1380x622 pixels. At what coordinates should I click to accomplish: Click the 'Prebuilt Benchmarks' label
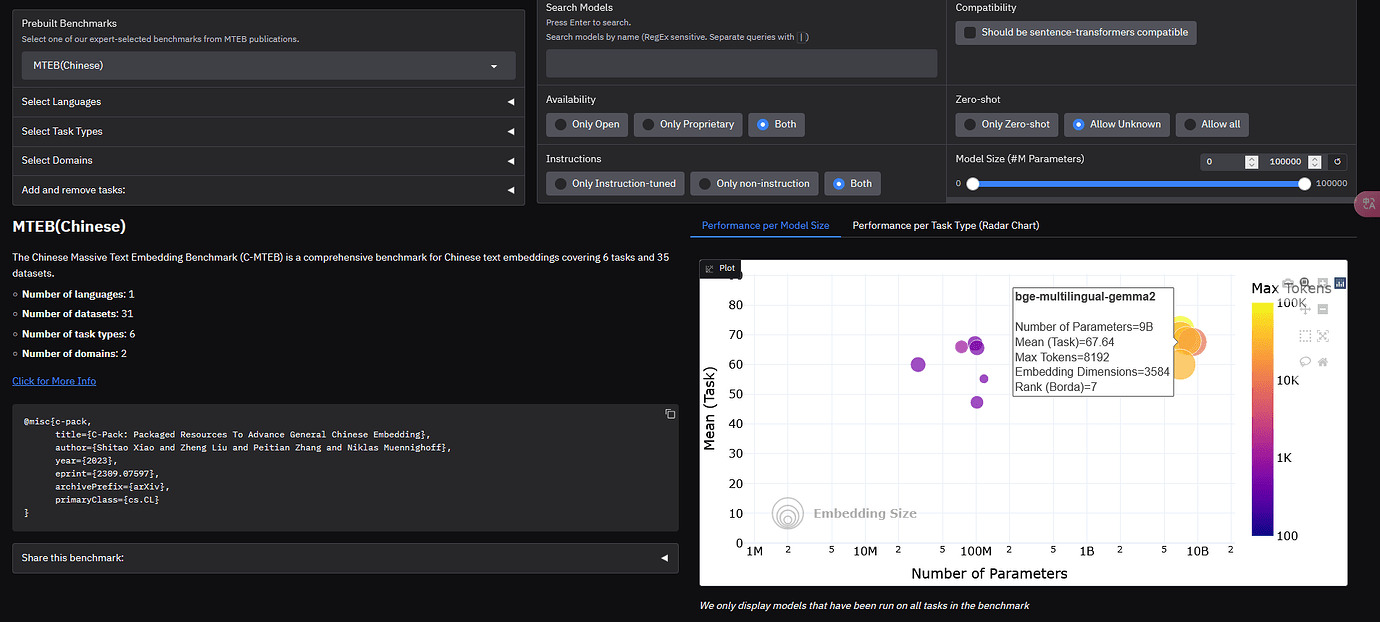69,23
